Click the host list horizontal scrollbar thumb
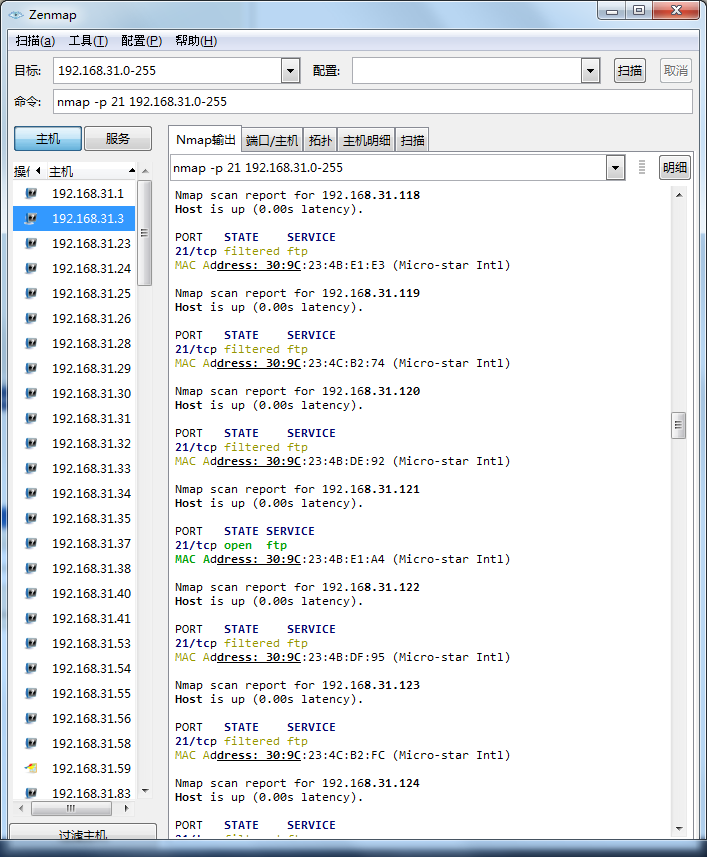Screen dimensions: 707x857 [x=71, y=808]
